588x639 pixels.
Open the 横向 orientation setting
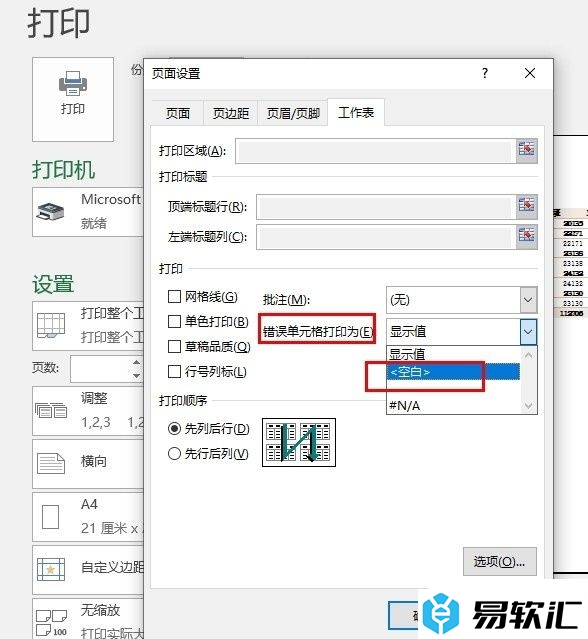click(x=88, y=463)
